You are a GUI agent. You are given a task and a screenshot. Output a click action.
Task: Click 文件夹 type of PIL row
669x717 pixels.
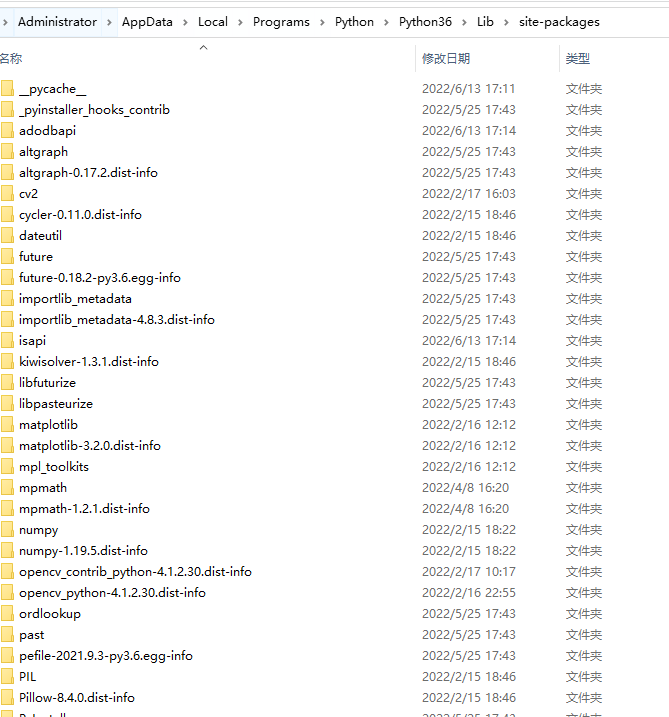(x=584, y=677)
